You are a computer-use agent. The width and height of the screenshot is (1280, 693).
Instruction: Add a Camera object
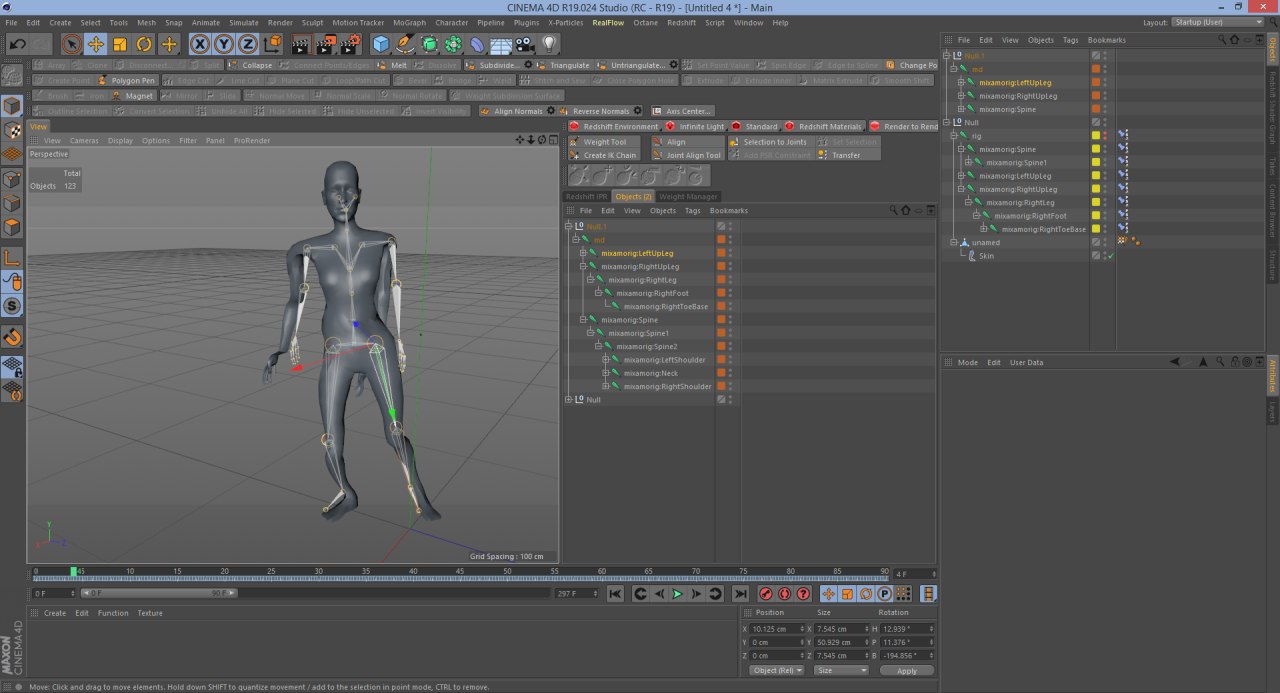click(x=525, y=44)
